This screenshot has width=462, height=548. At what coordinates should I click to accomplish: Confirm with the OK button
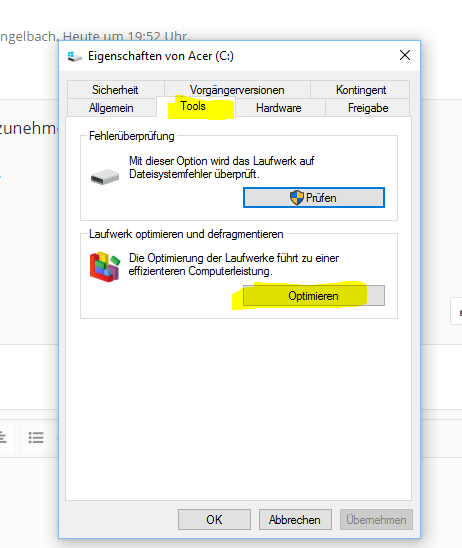[214, 520]
